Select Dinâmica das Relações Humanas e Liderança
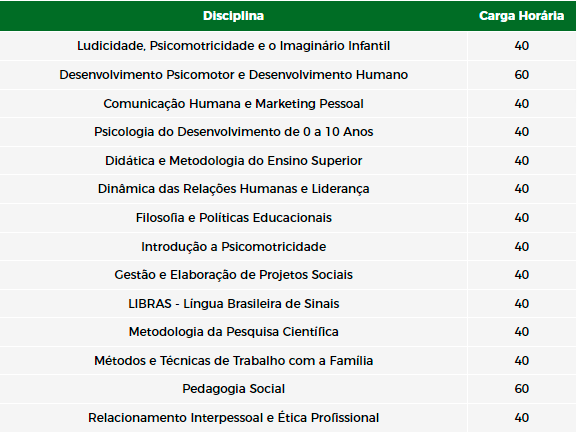The height and width of the screenshot is (433, 577). 233,189
